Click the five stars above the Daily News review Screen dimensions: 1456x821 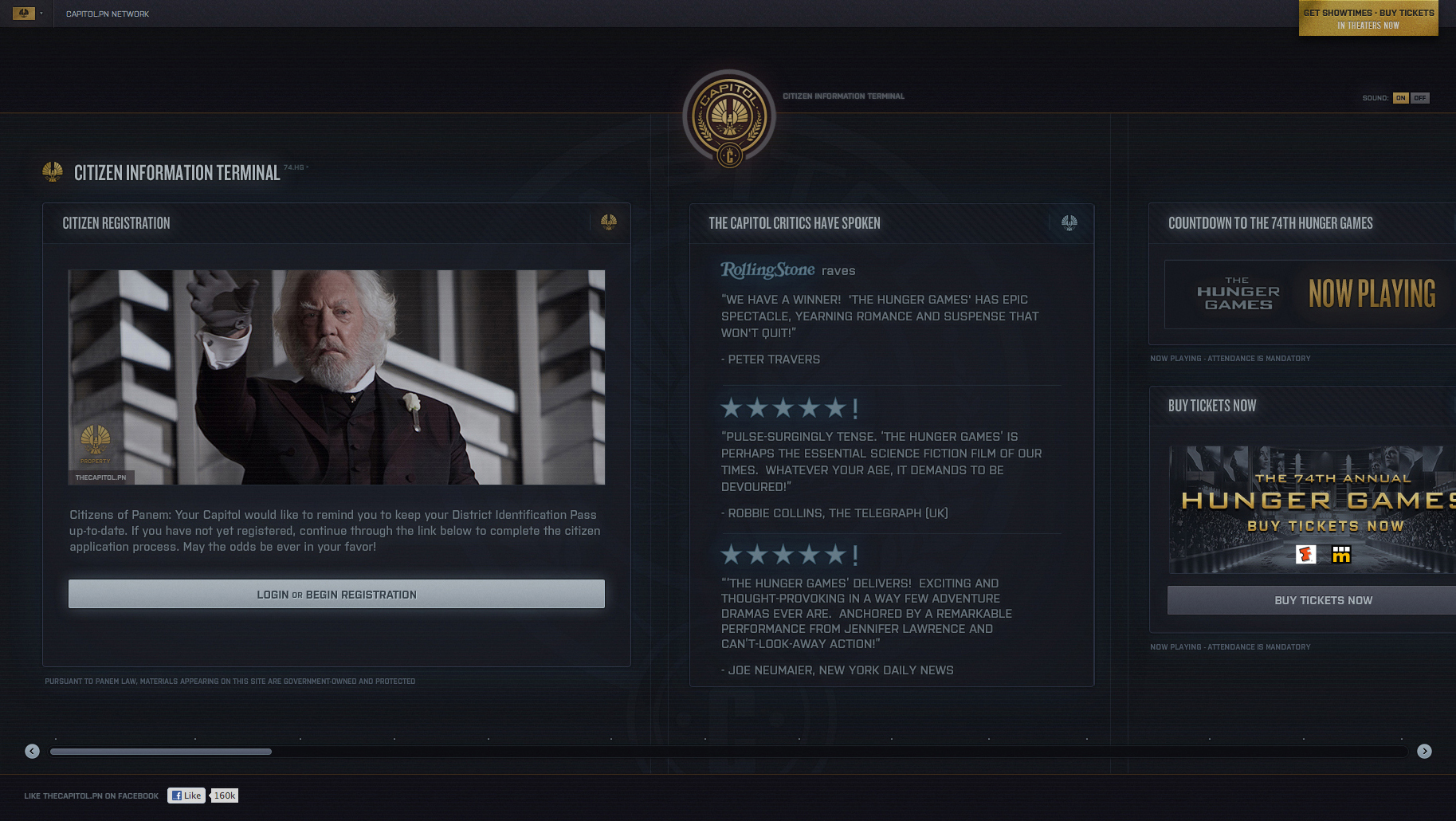(x=790, y=554)
